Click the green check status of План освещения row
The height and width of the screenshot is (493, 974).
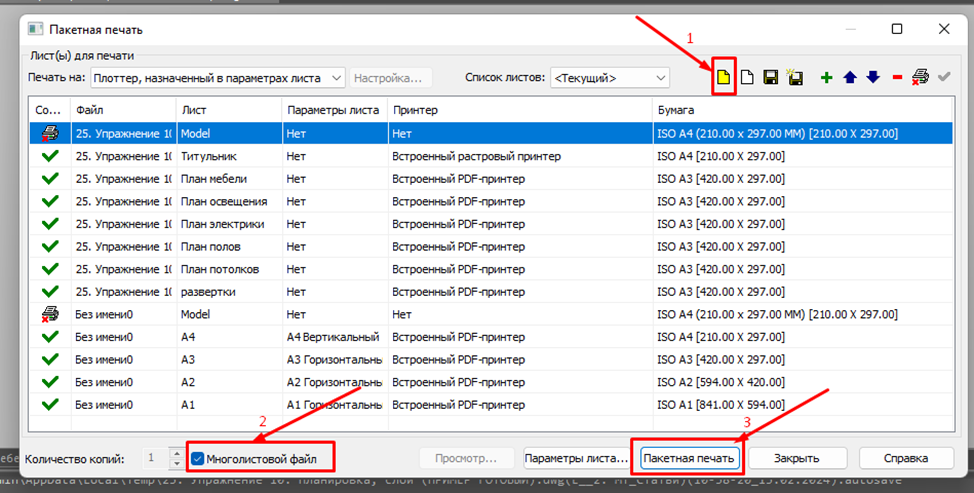click(50, 201)
